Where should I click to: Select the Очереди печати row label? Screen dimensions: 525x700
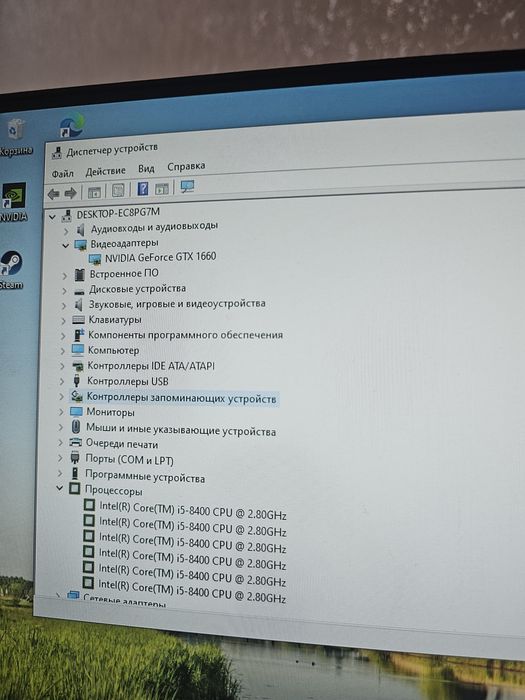pyautogui.click(x=121, y=444)
